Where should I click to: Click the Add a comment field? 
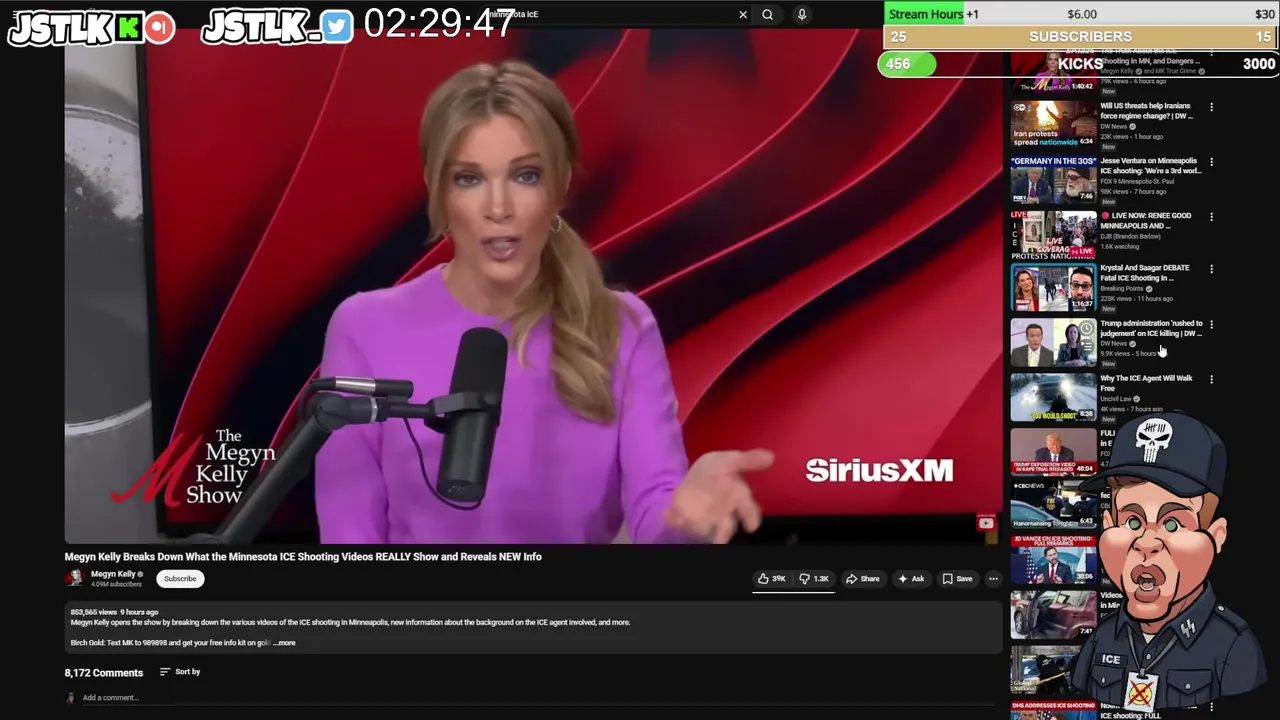click(x=540, y=698)
